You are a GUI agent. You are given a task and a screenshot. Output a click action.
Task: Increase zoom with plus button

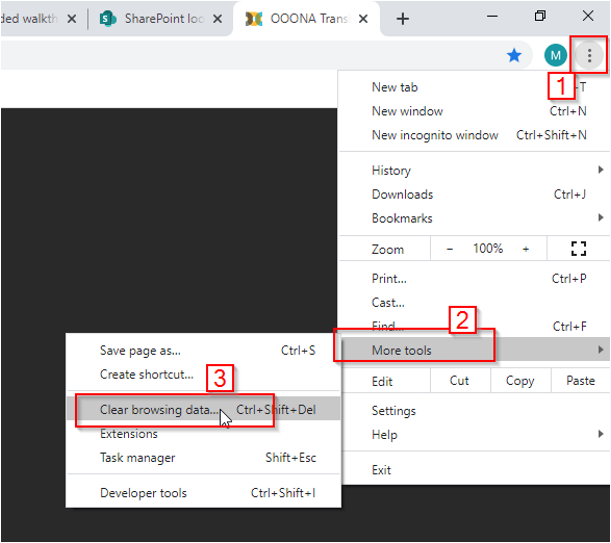(526, 248)
